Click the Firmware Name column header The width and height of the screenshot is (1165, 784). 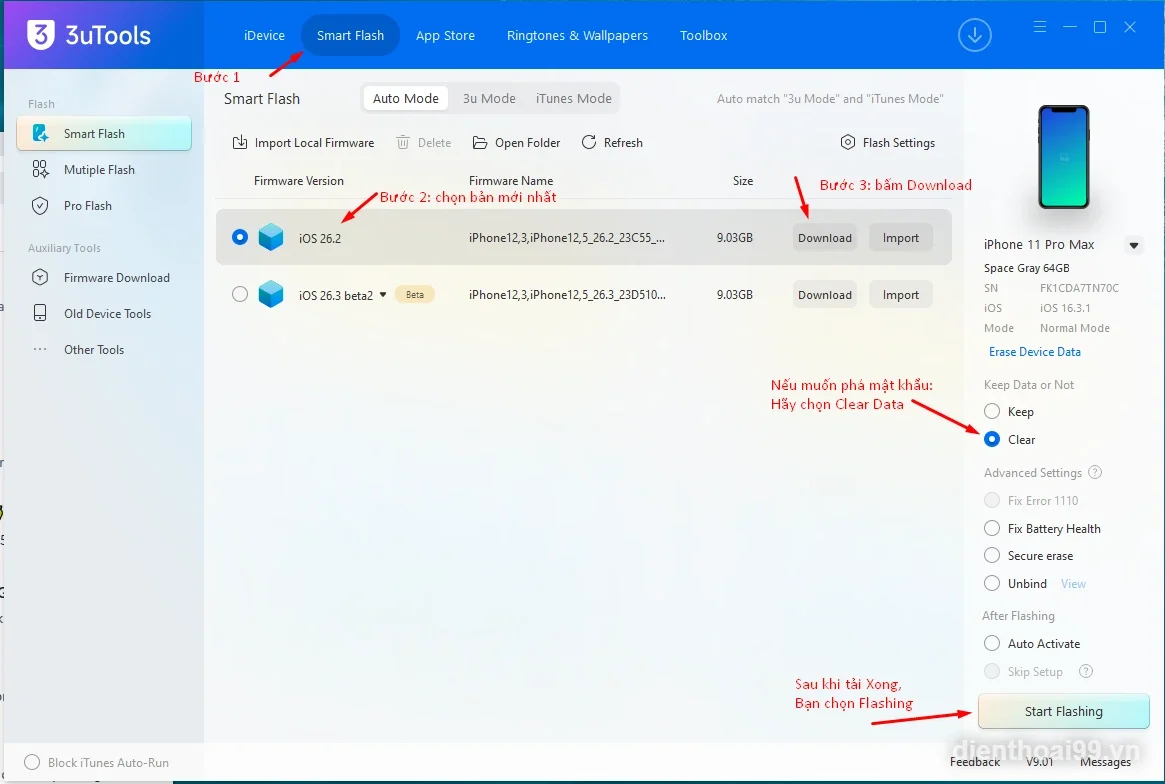(x=511, y=181)
